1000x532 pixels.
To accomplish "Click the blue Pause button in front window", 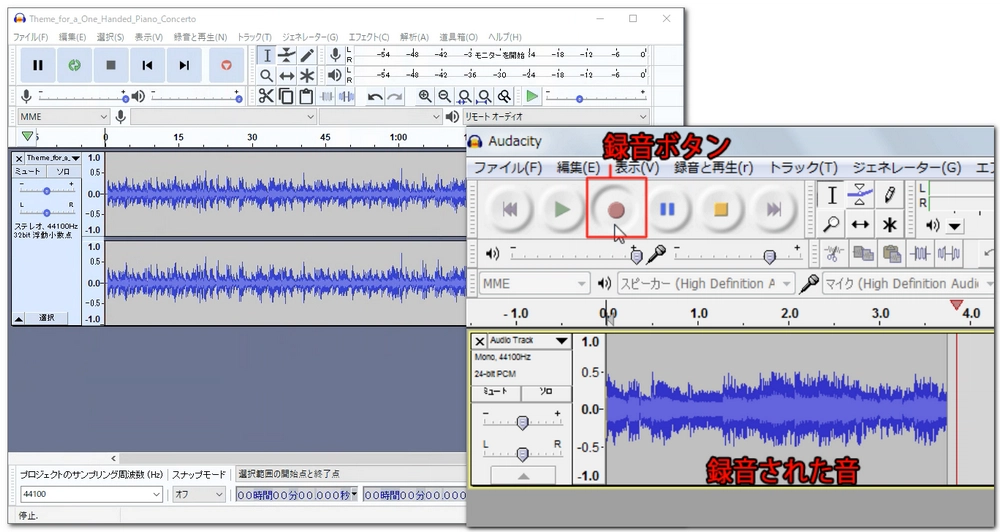I will pos(667,209).
